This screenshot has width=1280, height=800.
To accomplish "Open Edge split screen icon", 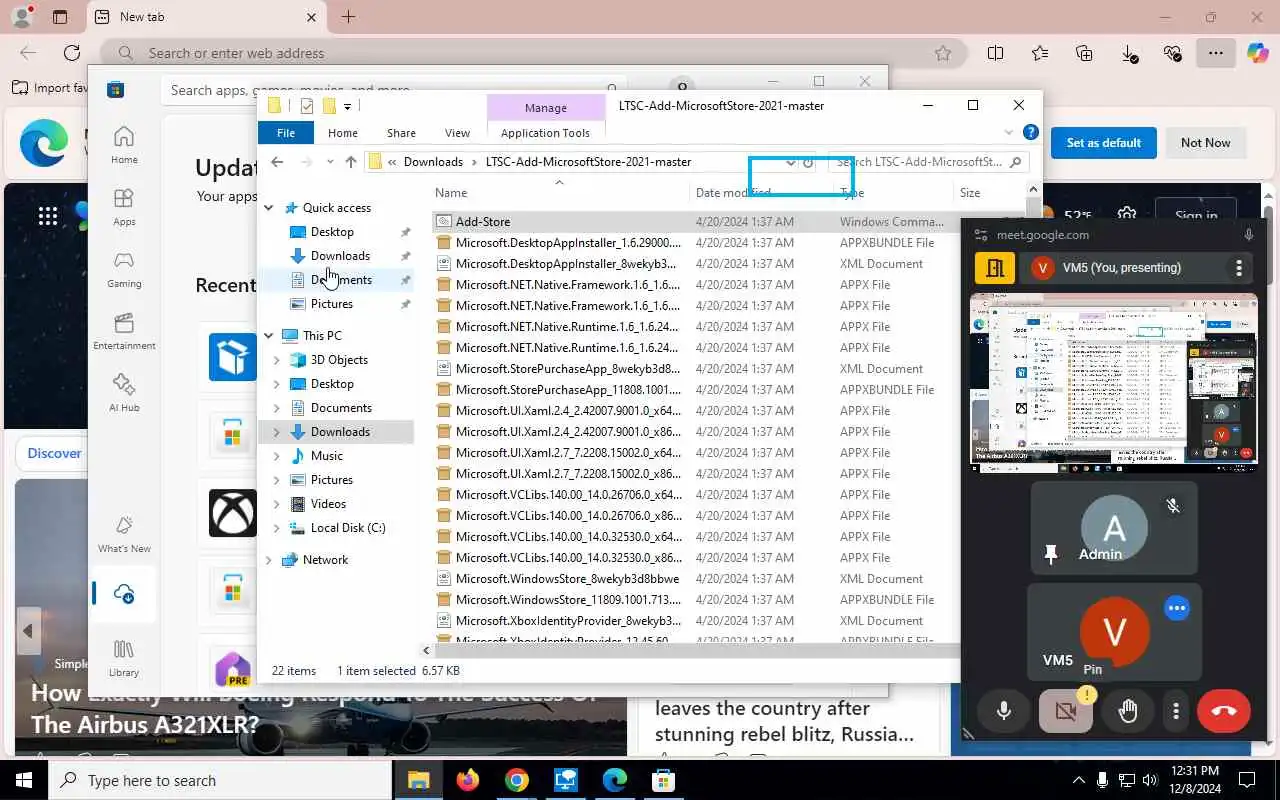I will point(995,53).
